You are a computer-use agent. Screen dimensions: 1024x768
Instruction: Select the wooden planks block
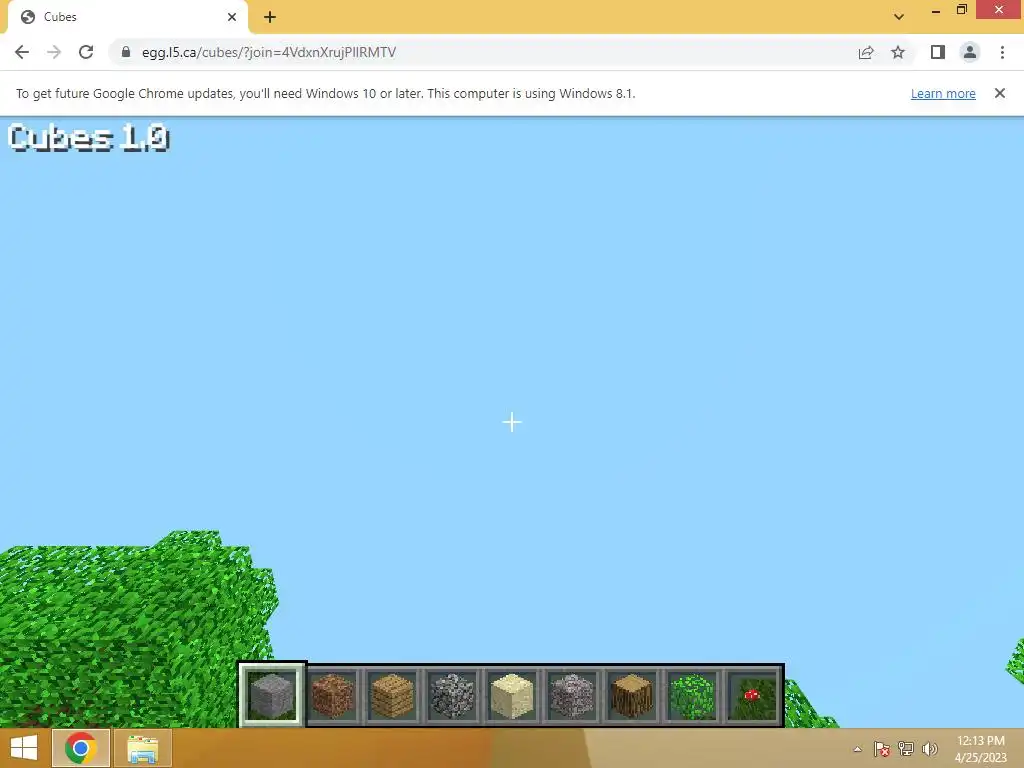(392, 696)
